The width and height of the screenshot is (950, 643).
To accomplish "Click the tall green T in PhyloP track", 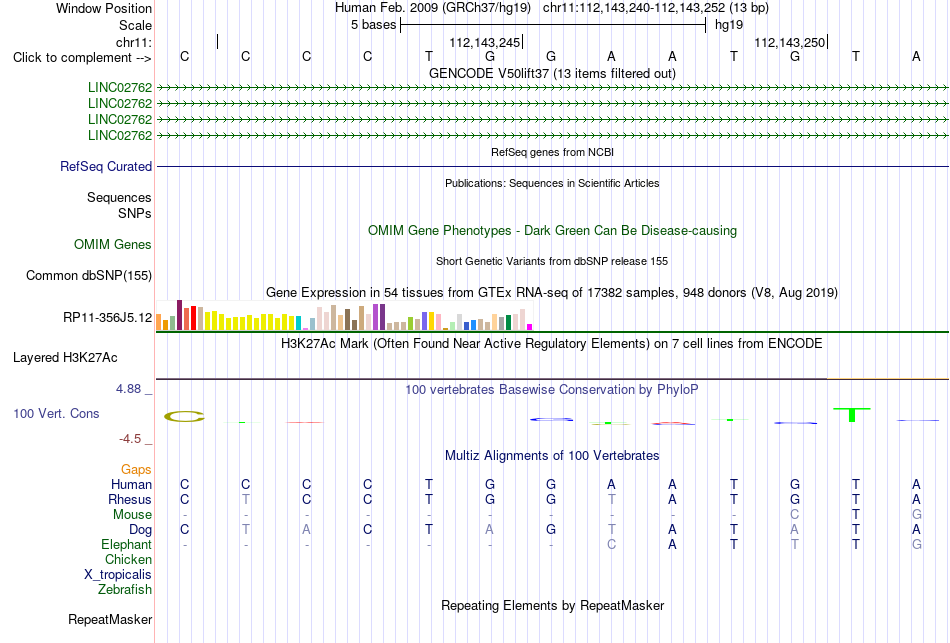I will click(x=852, y=415).
